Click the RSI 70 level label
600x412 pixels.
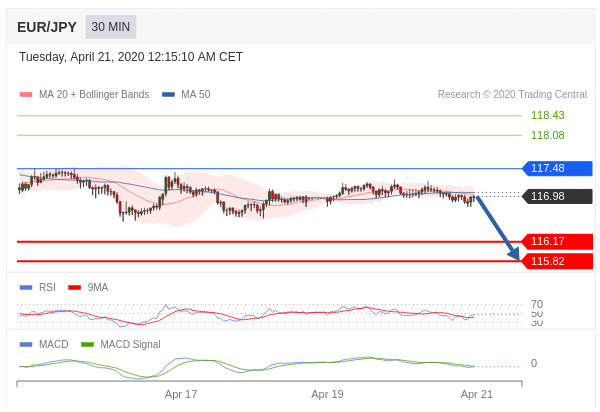tap(537, 305)
